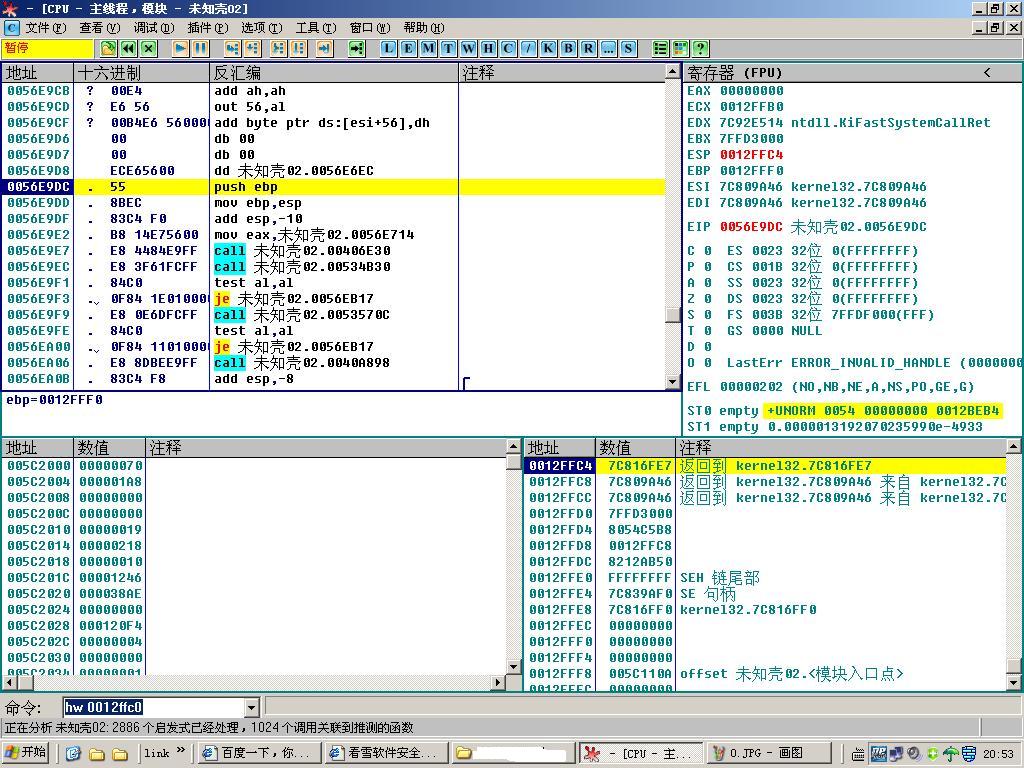Select ESP 0012FFC4 register value
This screenshot has width=1024, height=768.
752,155
